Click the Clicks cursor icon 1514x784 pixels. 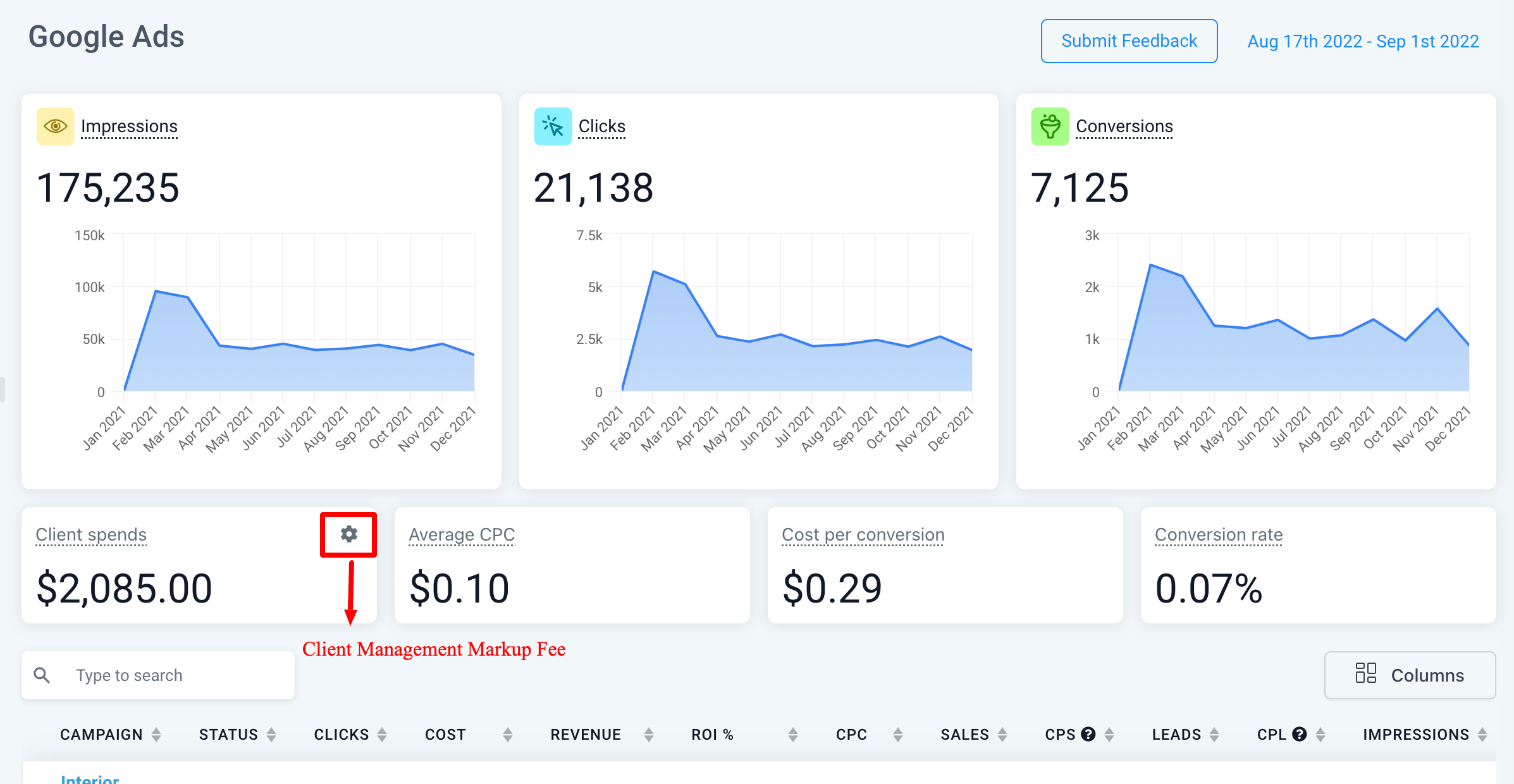[x=553, y=126]
